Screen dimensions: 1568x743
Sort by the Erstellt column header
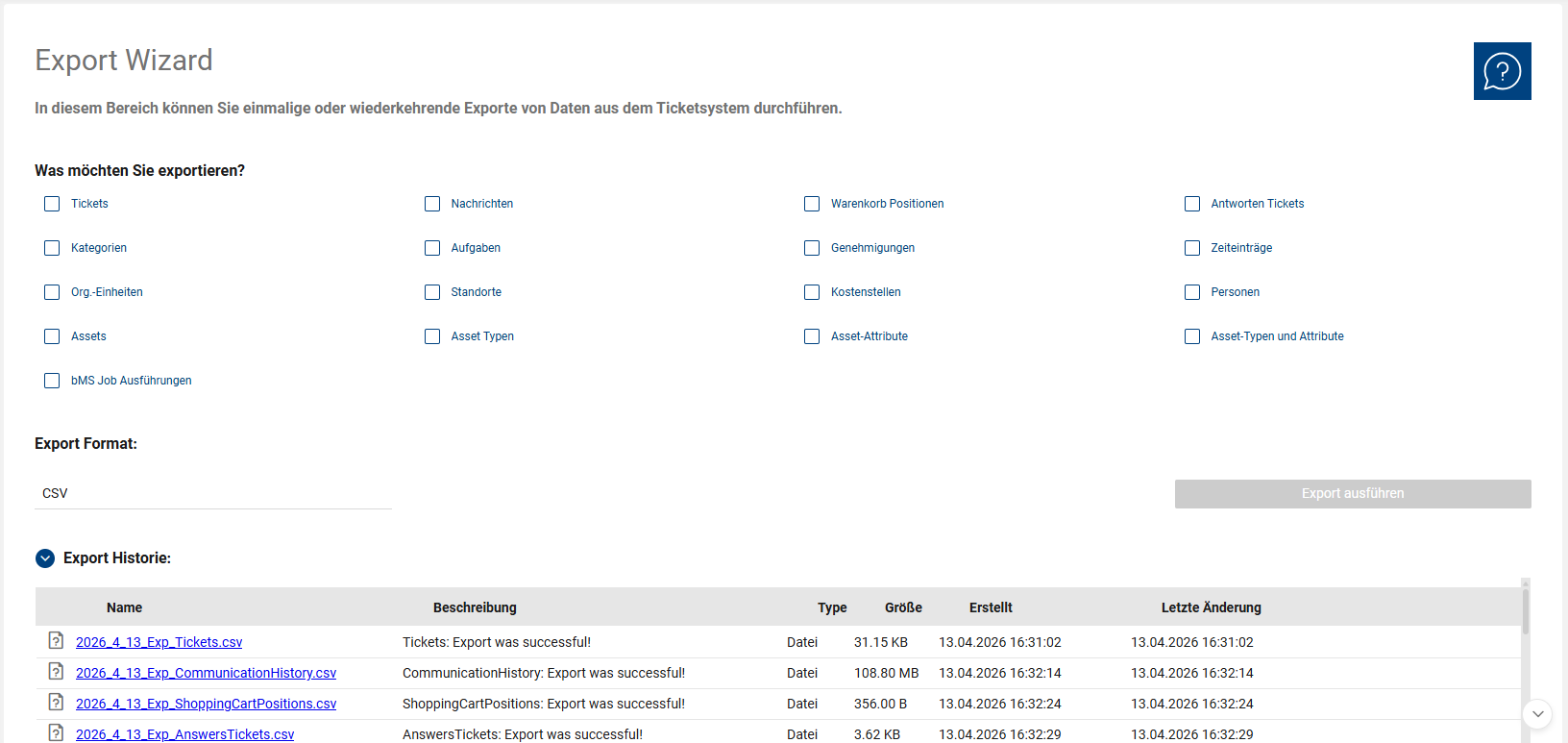pos(991,607)
